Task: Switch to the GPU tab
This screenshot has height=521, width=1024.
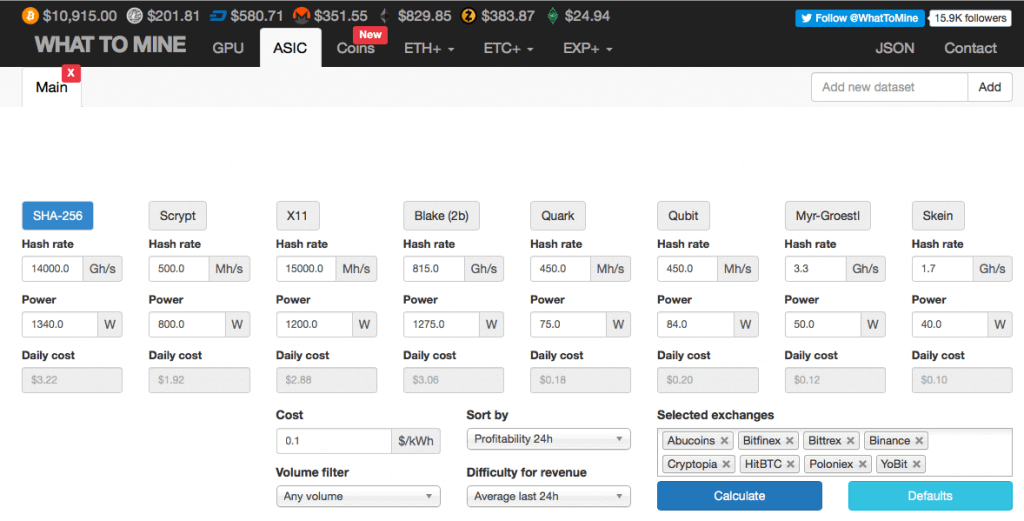Action: (x=228, y=48)
